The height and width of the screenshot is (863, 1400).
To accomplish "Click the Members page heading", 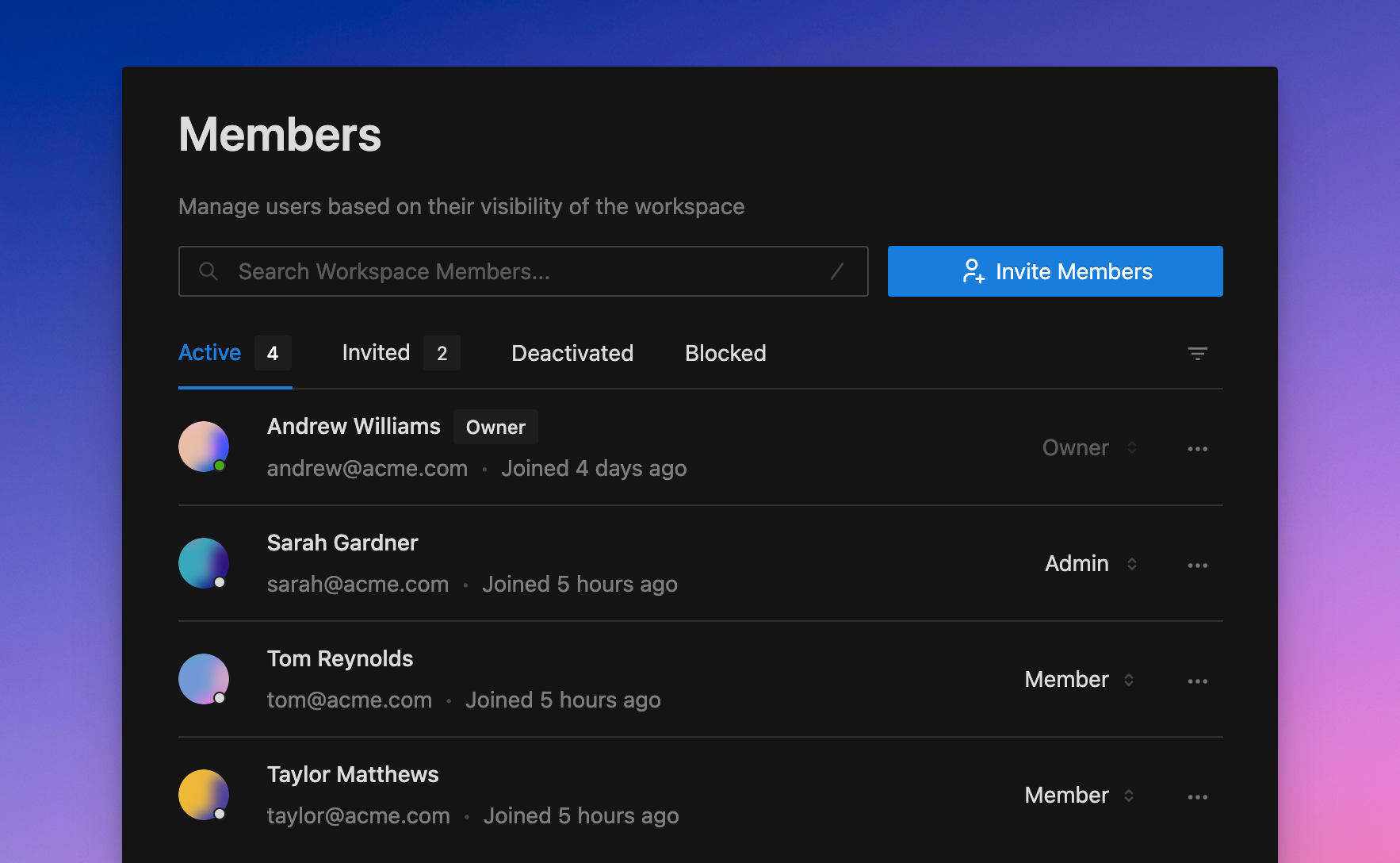I will 280,134.
